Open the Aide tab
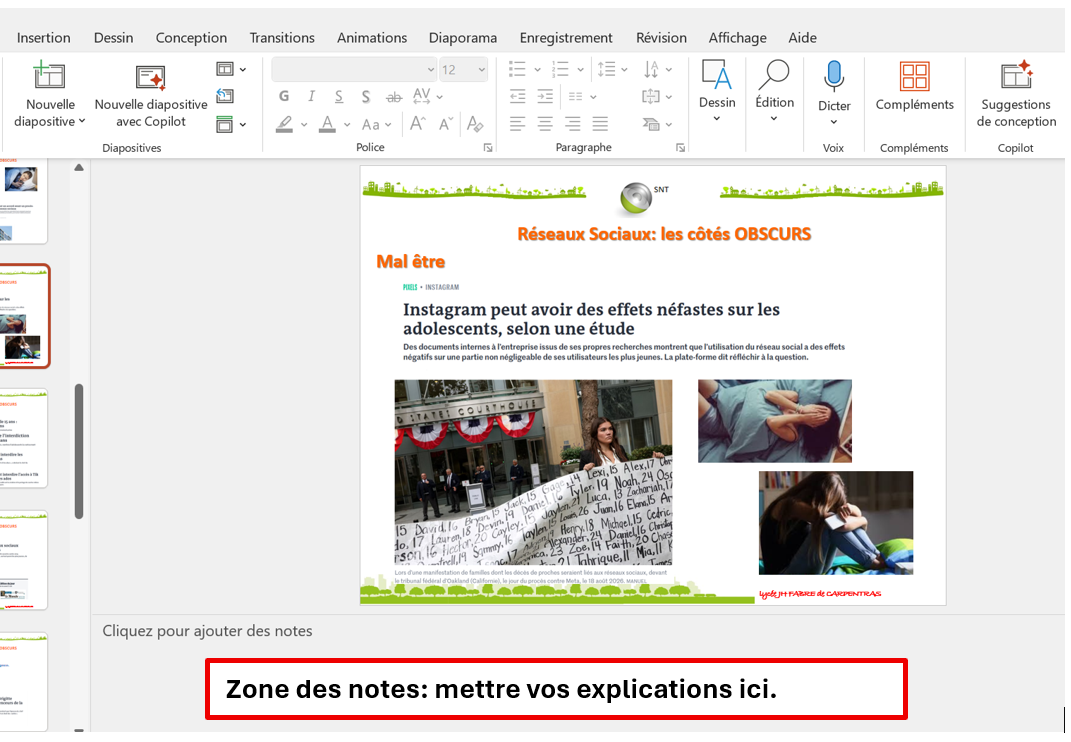 click(x=803, y=38)
